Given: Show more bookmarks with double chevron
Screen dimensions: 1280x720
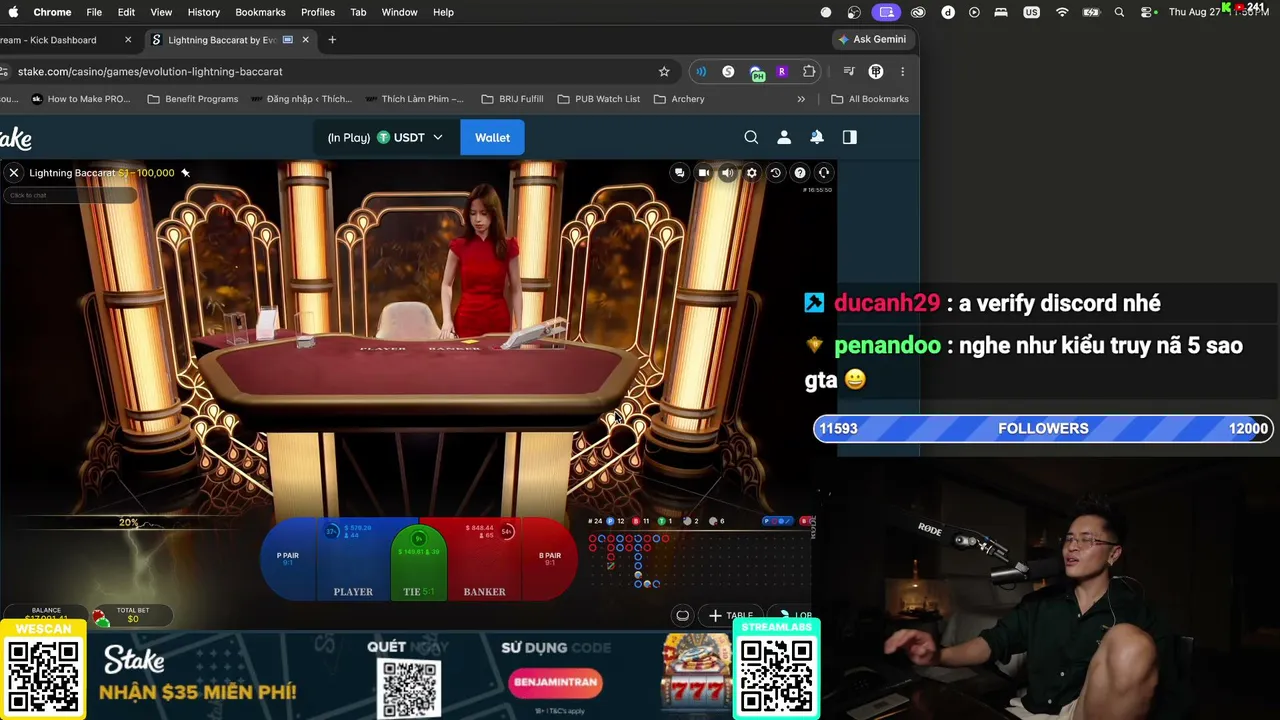Looking at the screenshot, I should pos(801,99).
